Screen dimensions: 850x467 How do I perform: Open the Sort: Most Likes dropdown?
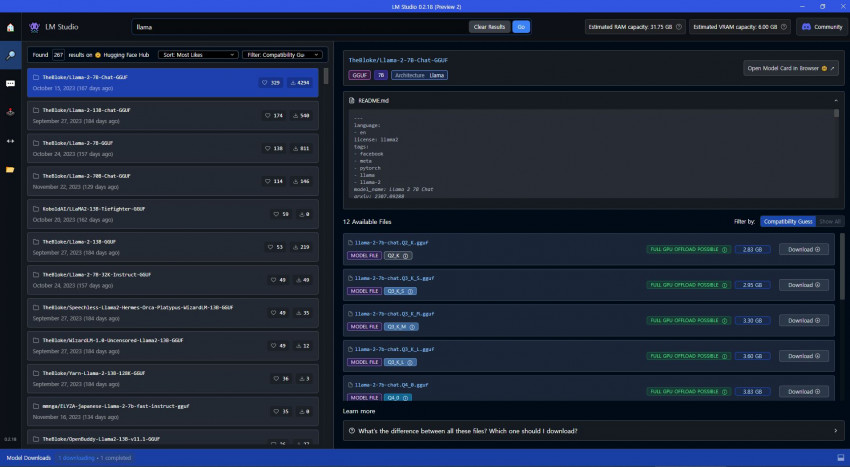(x=198, y=54)
